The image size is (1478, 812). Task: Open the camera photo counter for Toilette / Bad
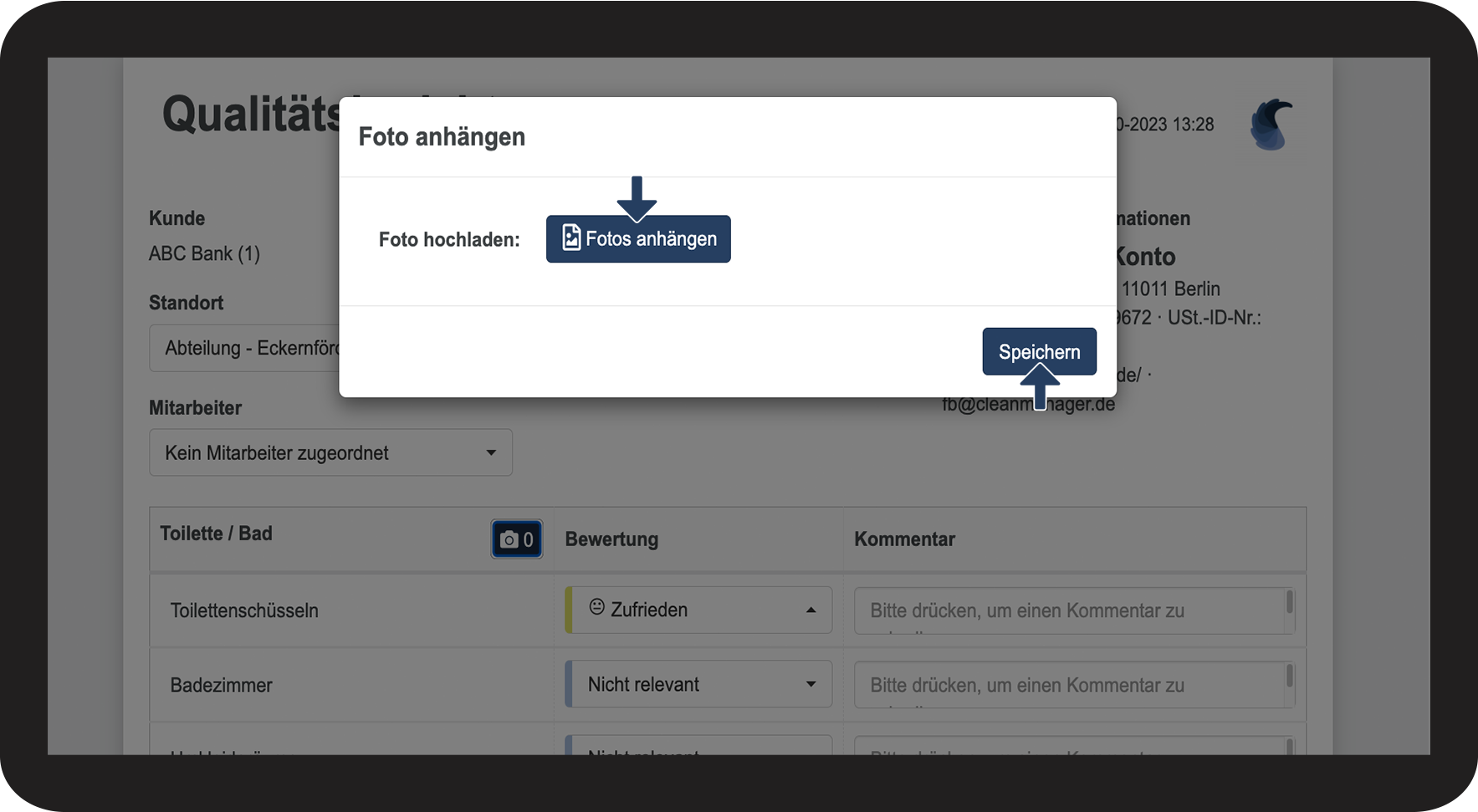pos(517,539)
